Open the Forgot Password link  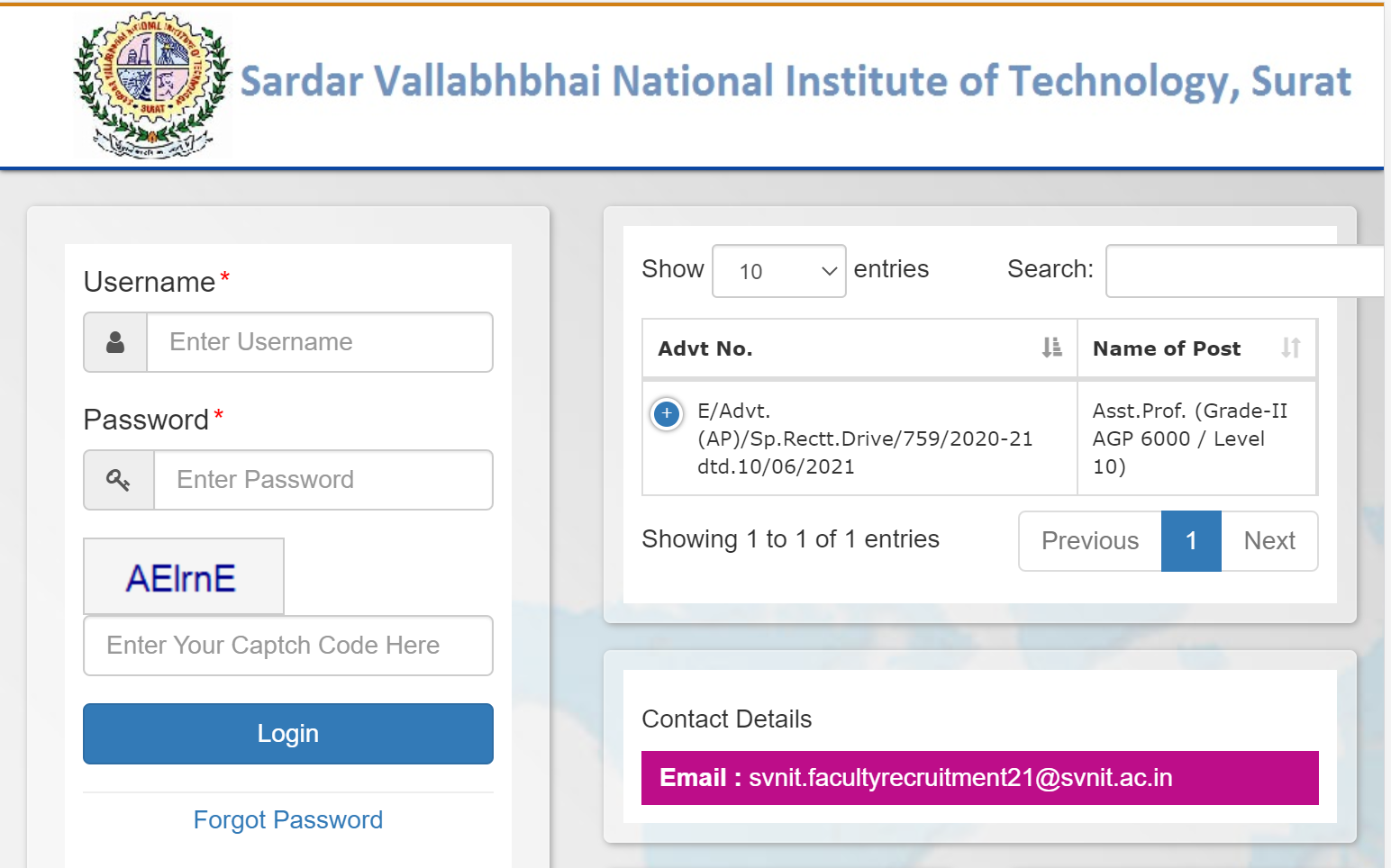287,819
